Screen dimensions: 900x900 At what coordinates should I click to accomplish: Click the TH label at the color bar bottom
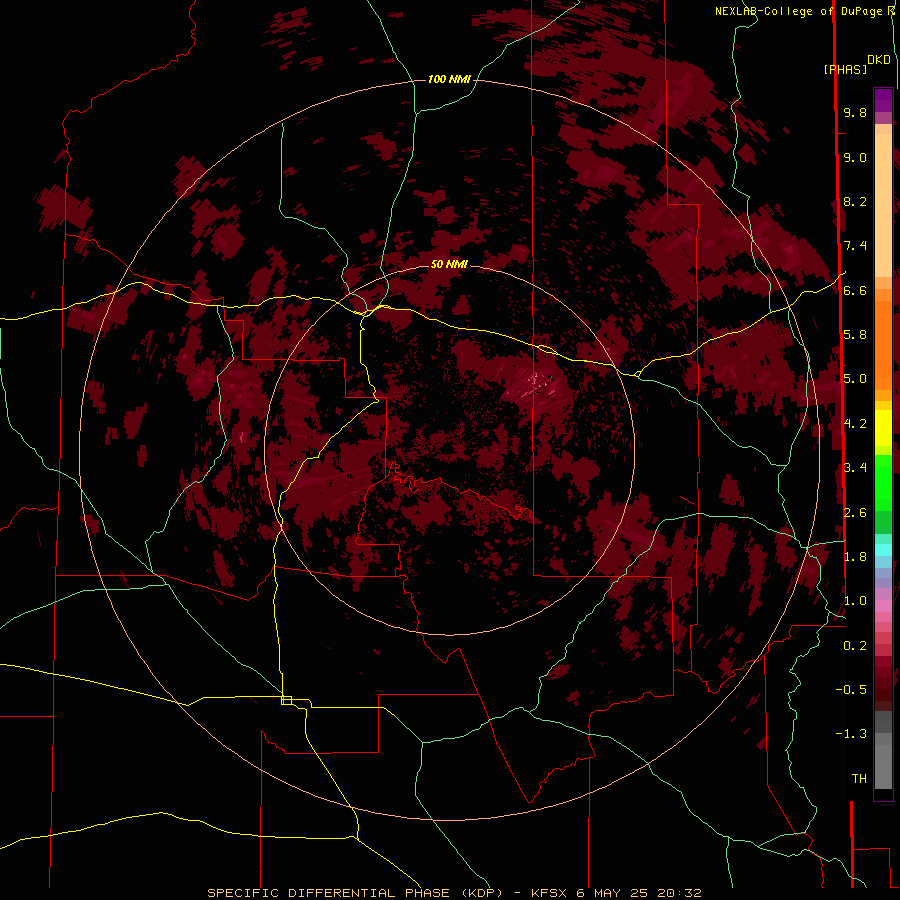(859, 779)
